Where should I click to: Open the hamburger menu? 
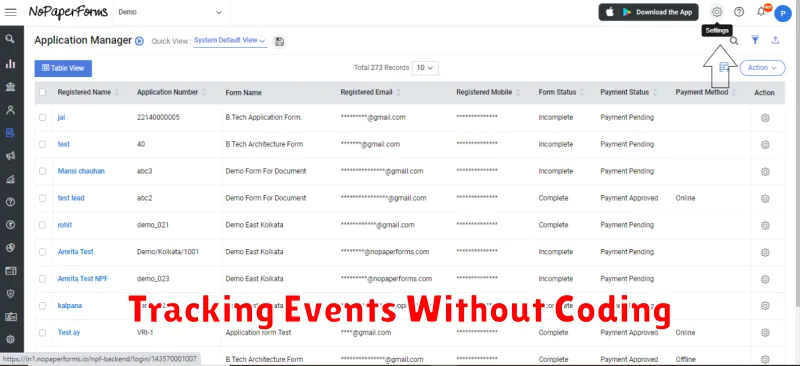10,12
